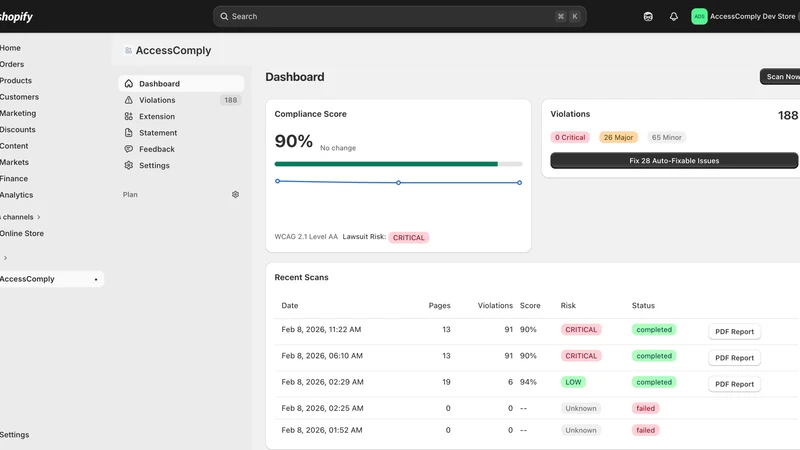800x450 pixels.
Task: Open the Sidekick assistant icon in top bar
Action: coord(648,16)
